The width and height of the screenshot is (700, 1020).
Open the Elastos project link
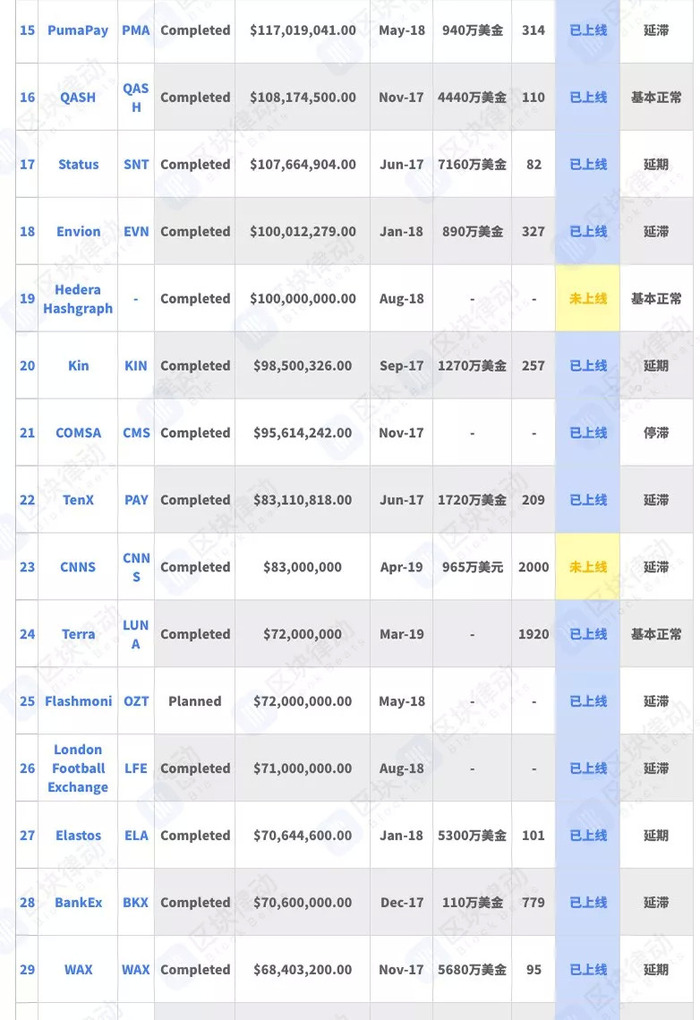(x=78, y=835)
